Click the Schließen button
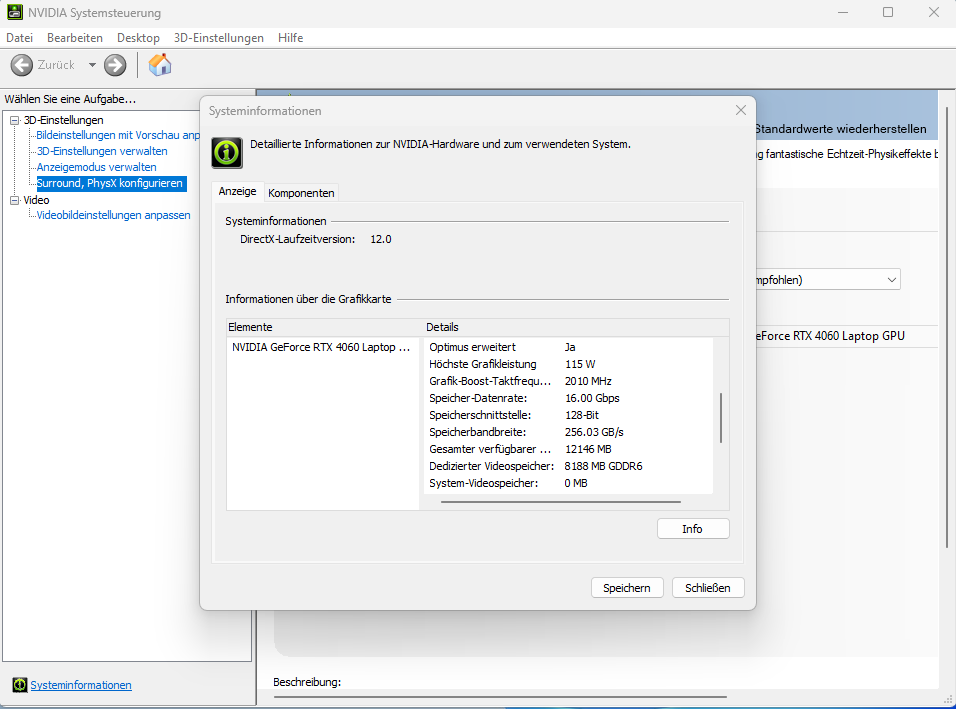 coord(708,588)
